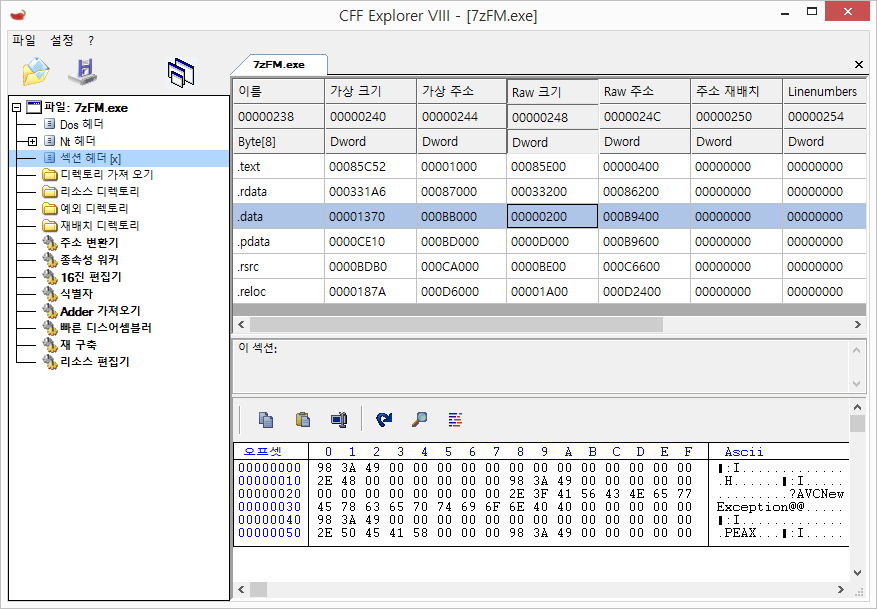Click the 예외 디렉토리 folder icon
The width and height of the screenshot is (877, 609).
50,209
